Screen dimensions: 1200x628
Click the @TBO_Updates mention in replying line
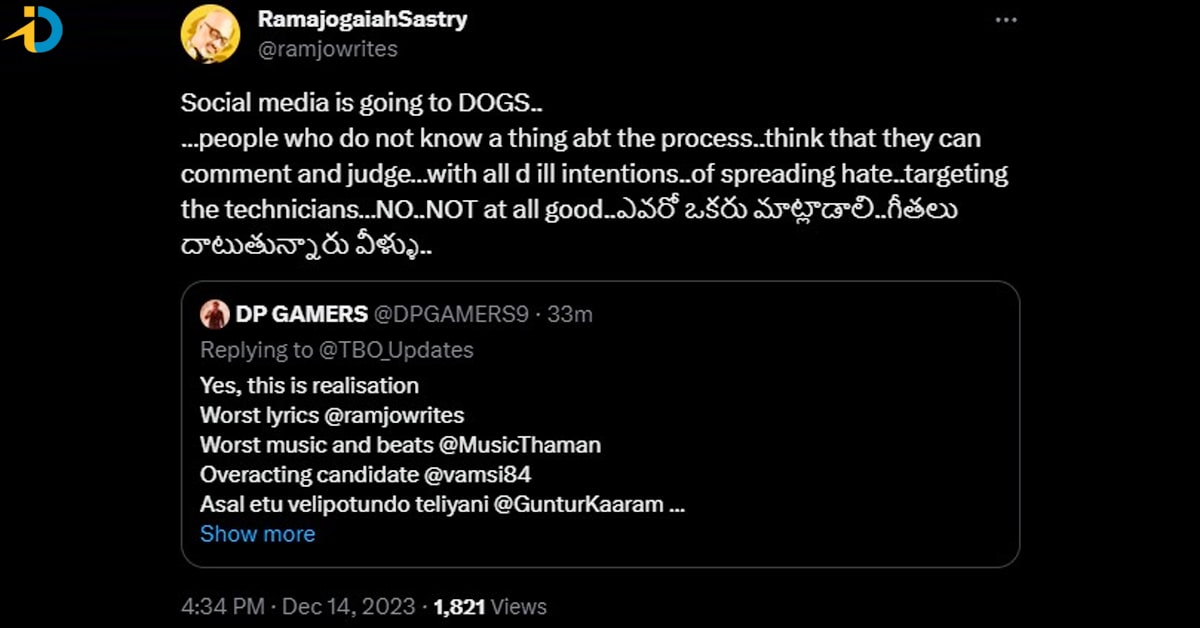pyautogui.click(x=398, y=349)
